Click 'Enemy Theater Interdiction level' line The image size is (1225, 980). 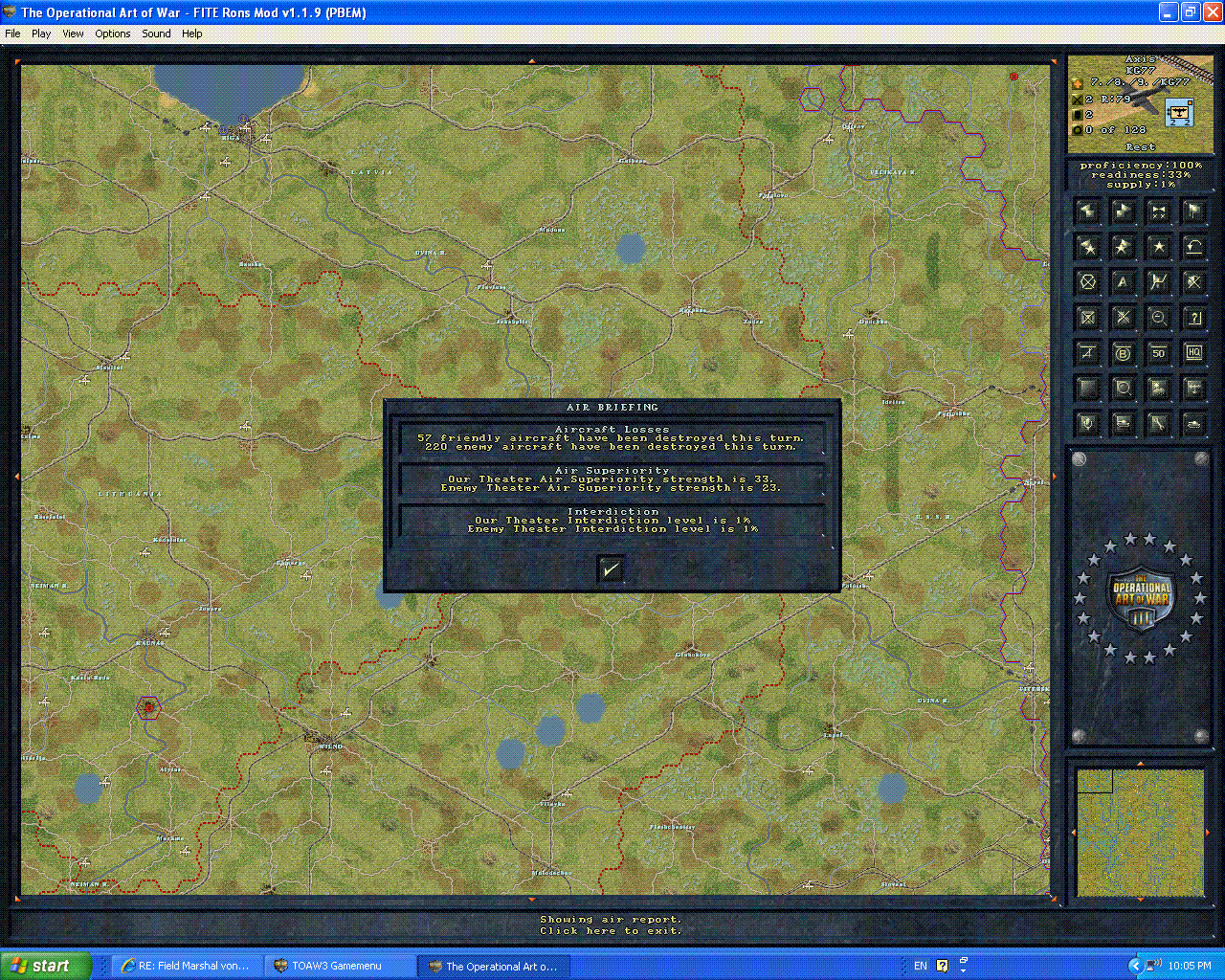[612, 528]
